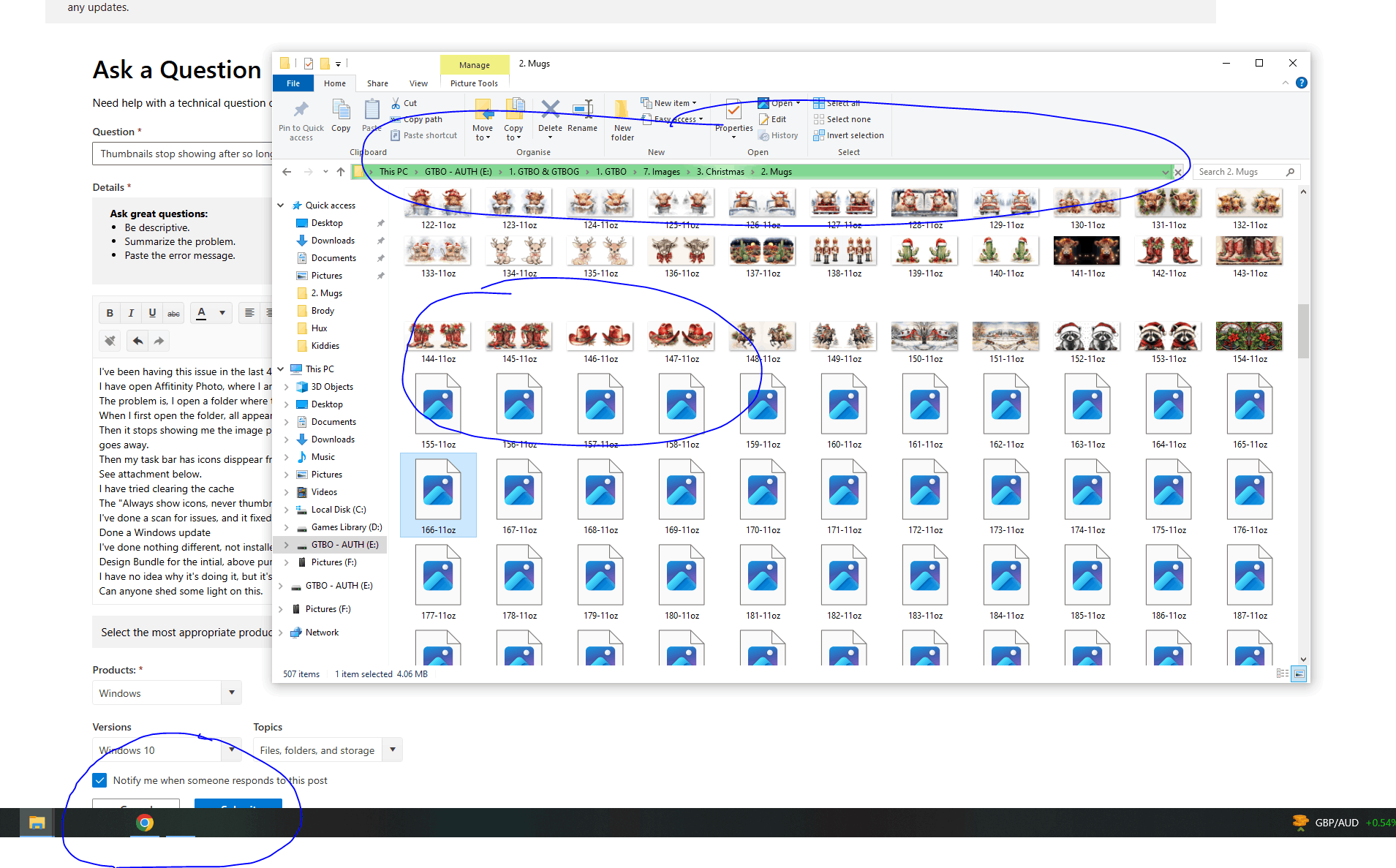Expand Local Disk (C:) tree node
Screen dimensions: 1396x868
(287, 510)
